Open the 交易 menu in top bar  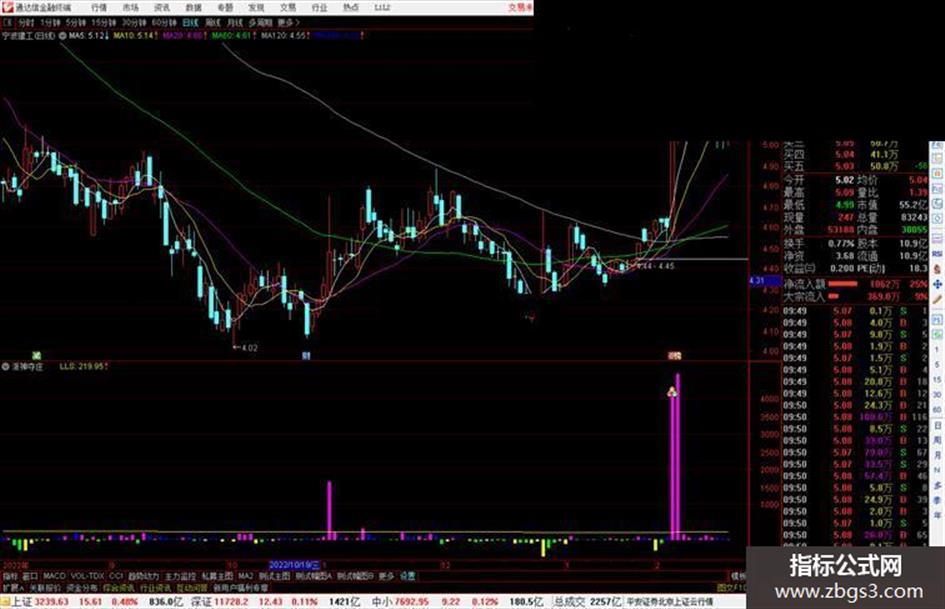click(x=287, y=8)
